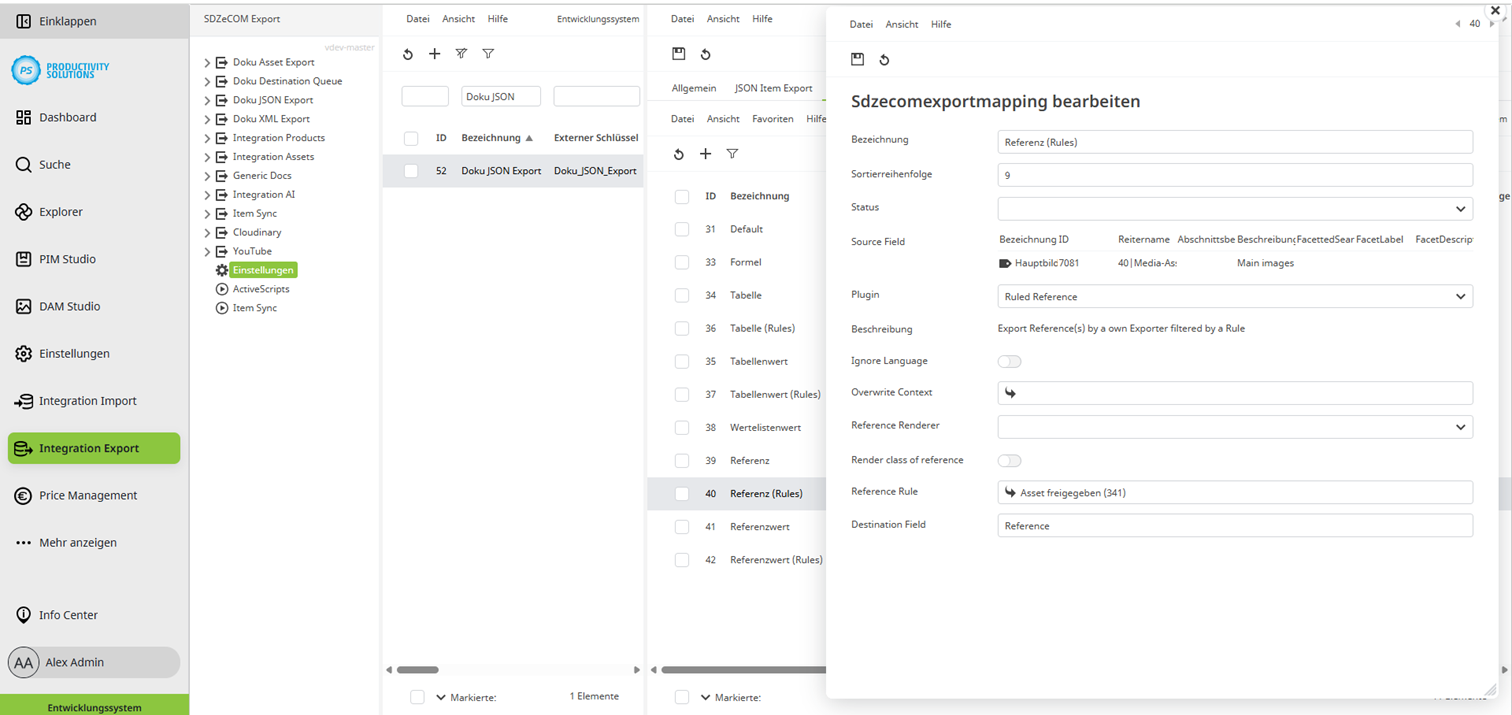This screenshot has width=1512, height=715.
Task: Click the plus icon to add a new export
Action: click(434, 54)
